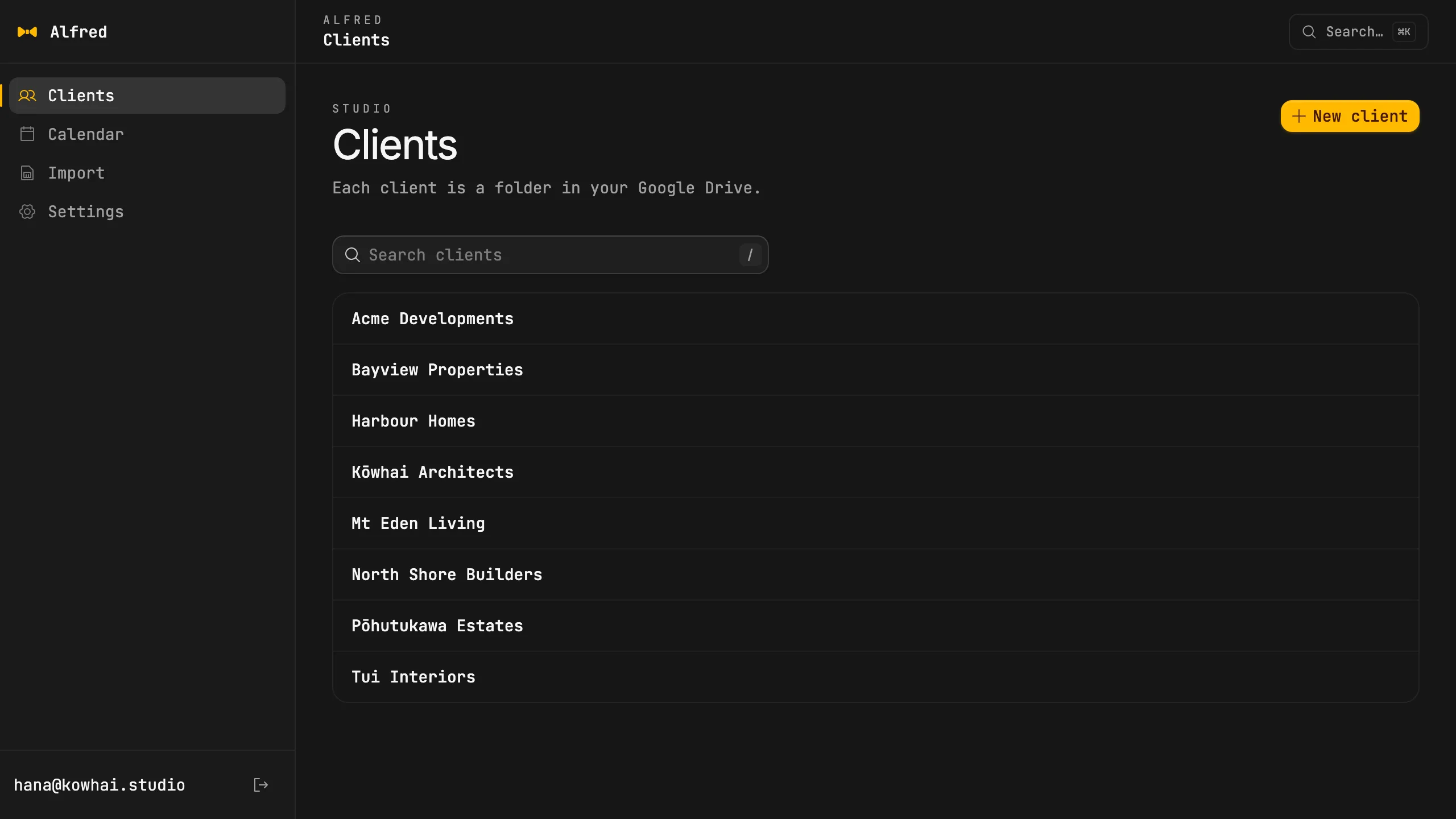Open North Shore Builders client
1456x819 pixels.
point(875,574)
